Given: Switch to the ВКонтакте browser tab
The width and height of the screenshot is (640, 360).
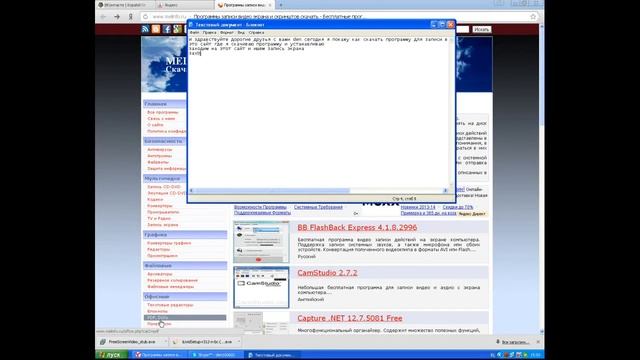Looking at the screenshot, I should click(x=124, y=5).
